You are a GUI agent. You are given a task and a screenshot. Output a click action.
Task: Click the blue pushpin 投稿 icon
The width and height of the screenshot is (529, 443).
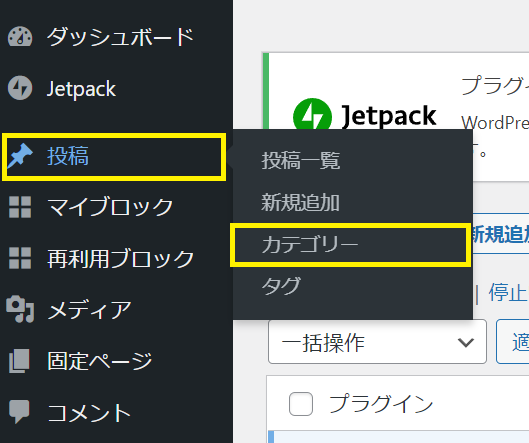[20, 156]
